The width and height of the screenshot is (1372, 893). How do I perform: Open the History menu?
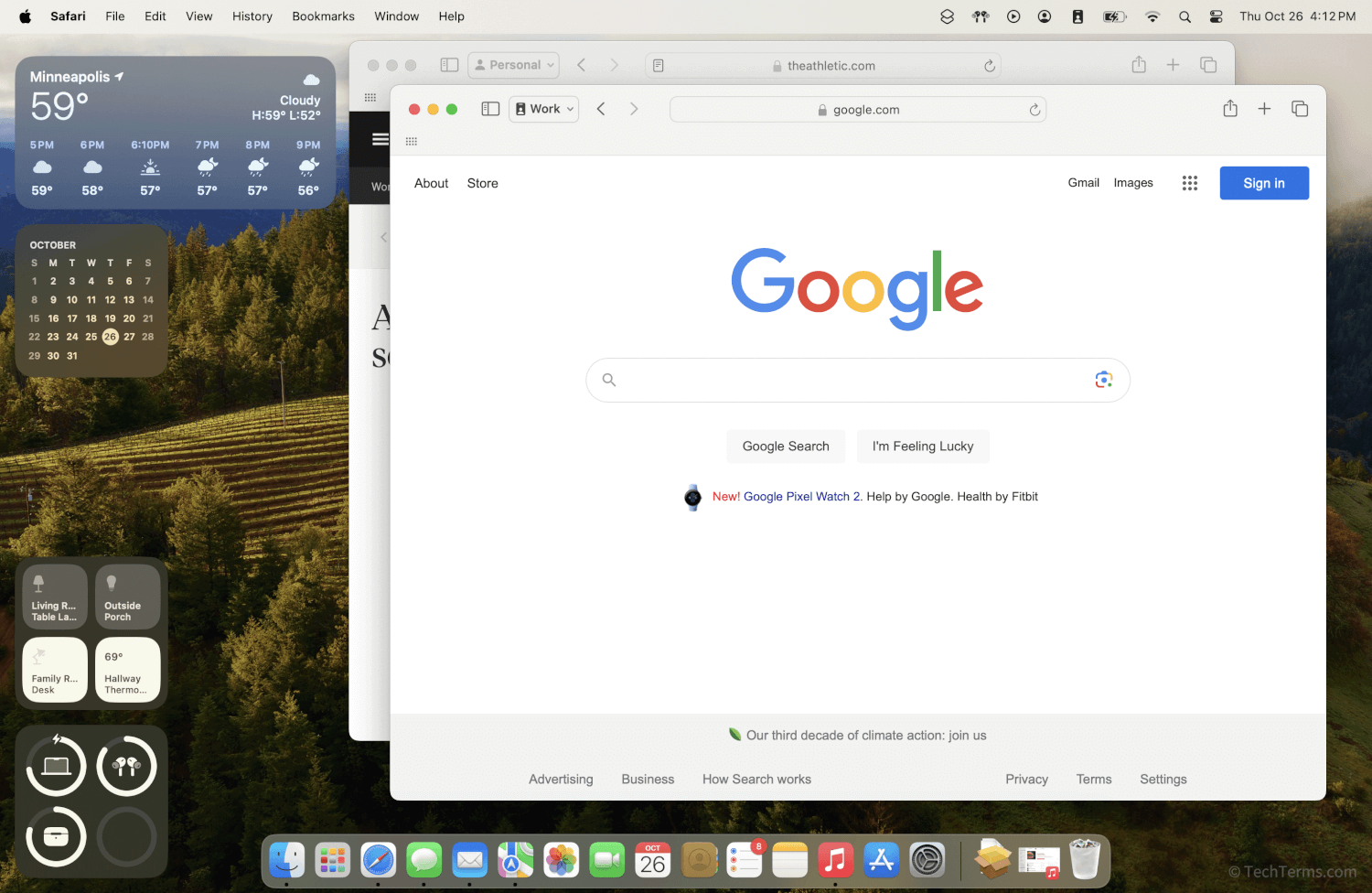coord(252,16)
